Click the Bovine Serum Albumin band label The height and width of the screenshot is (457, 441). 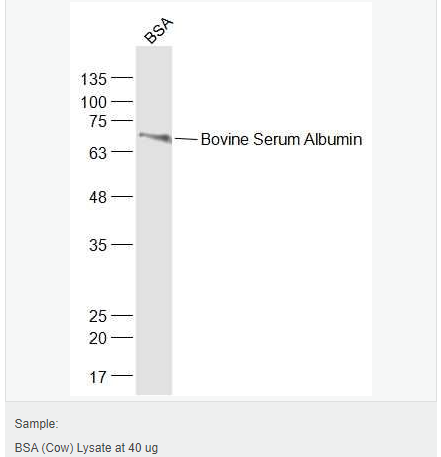(x=281, y=139)
